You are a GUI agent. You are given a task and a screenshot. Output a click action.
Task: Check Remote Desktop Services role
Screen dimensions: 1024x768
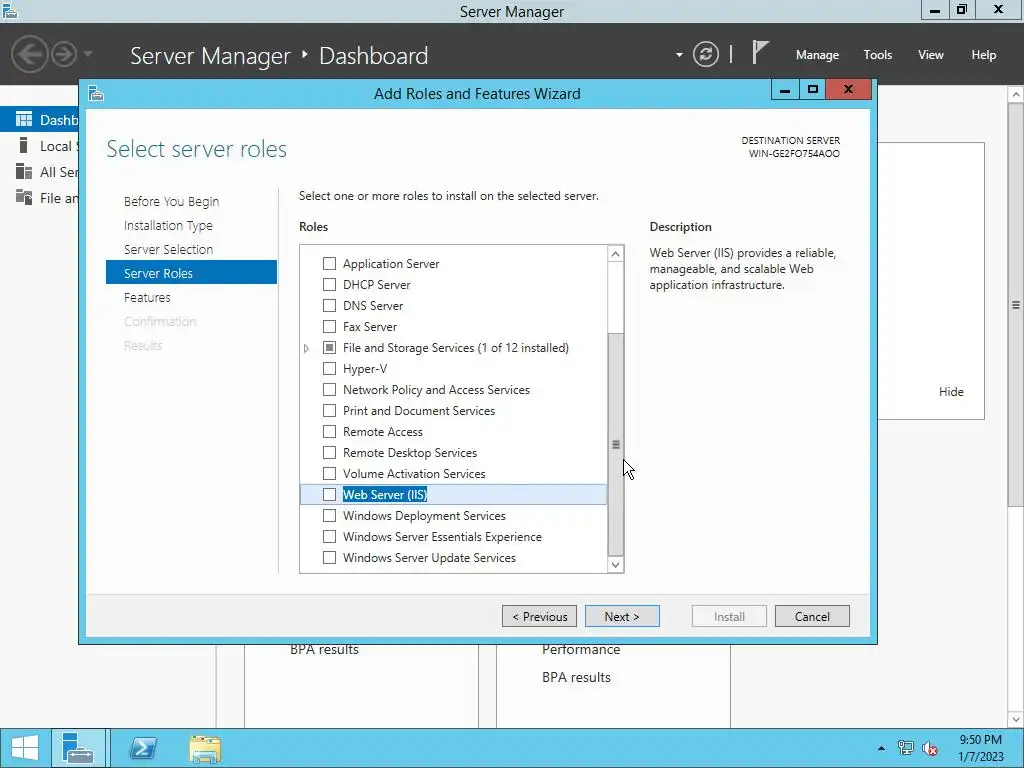coord(329,452)
